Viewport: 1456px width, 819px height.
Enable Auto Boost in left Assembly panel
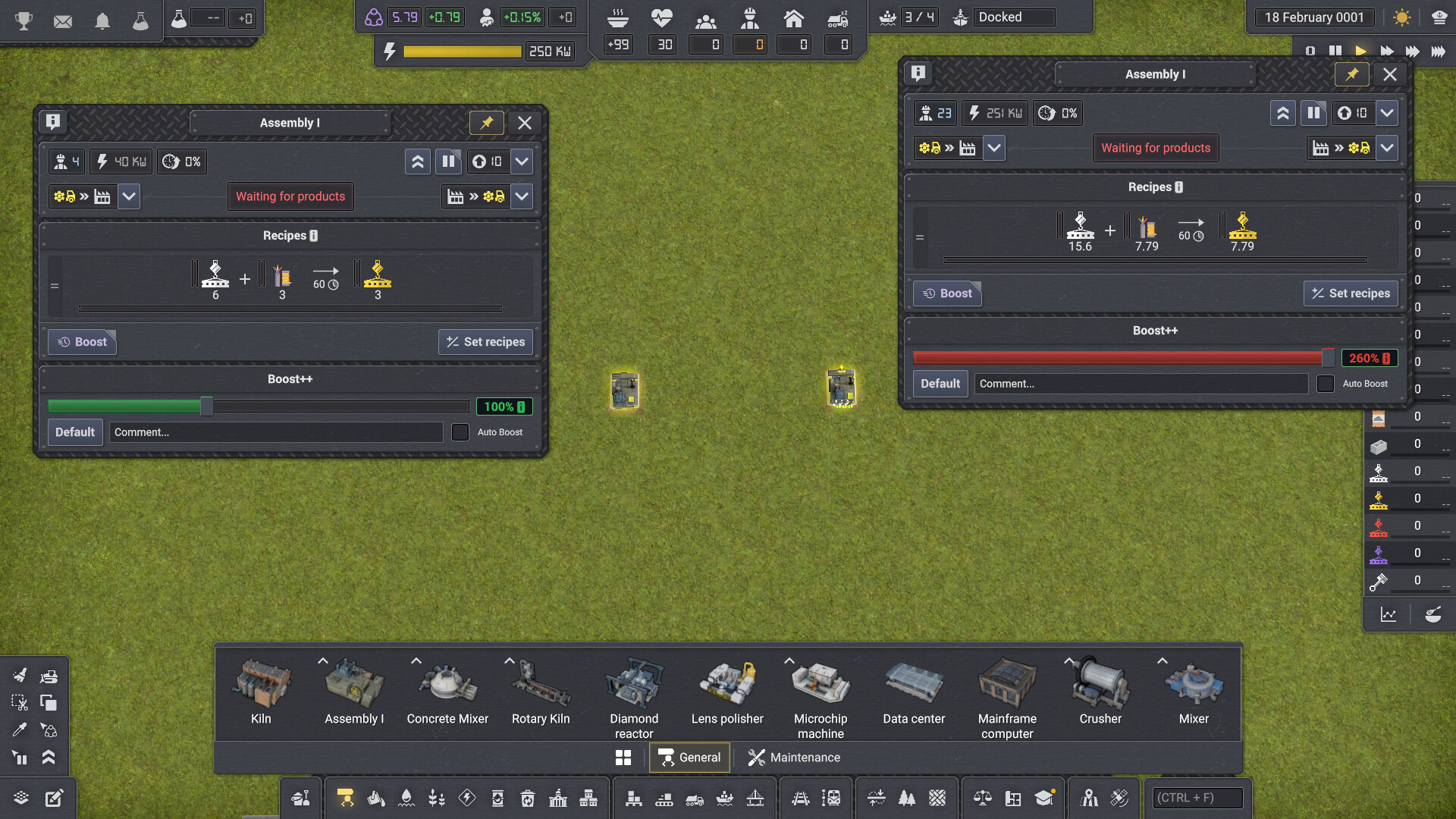tap(460, 432)
